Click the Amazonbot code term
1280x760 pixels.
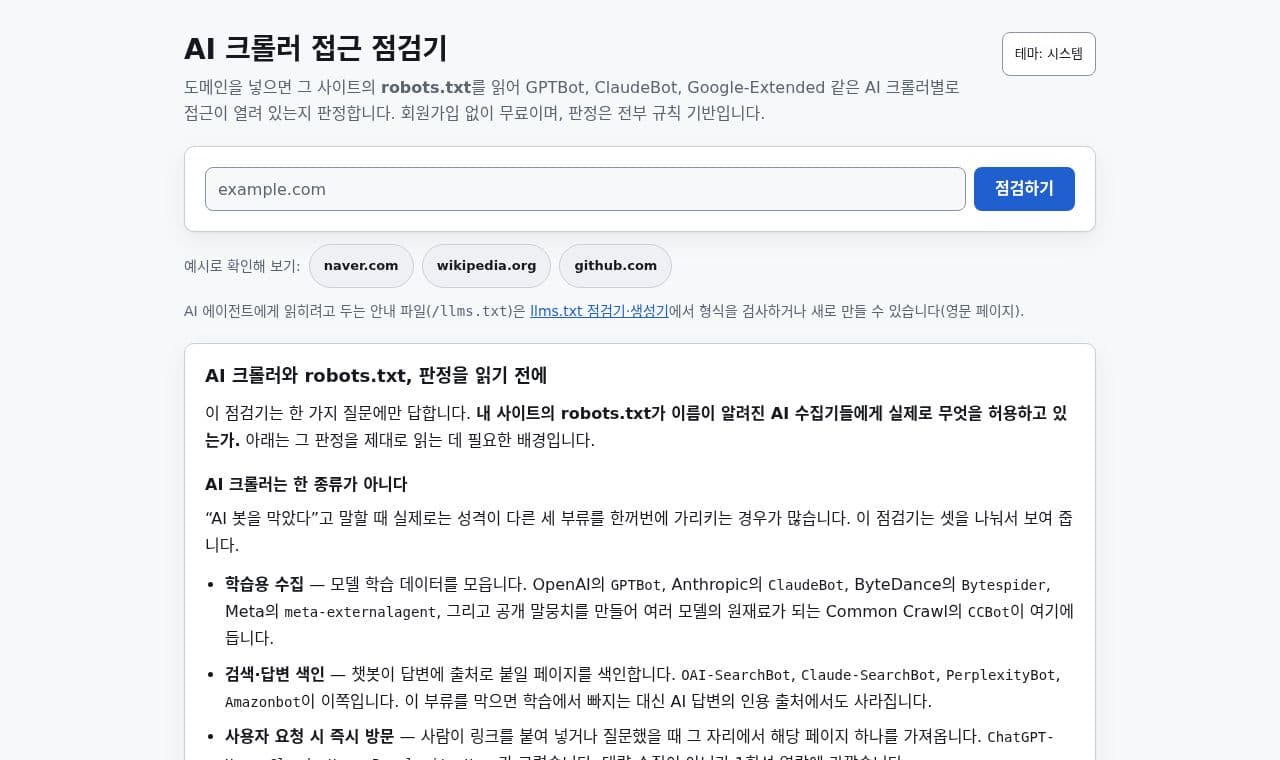click(263, 702)
